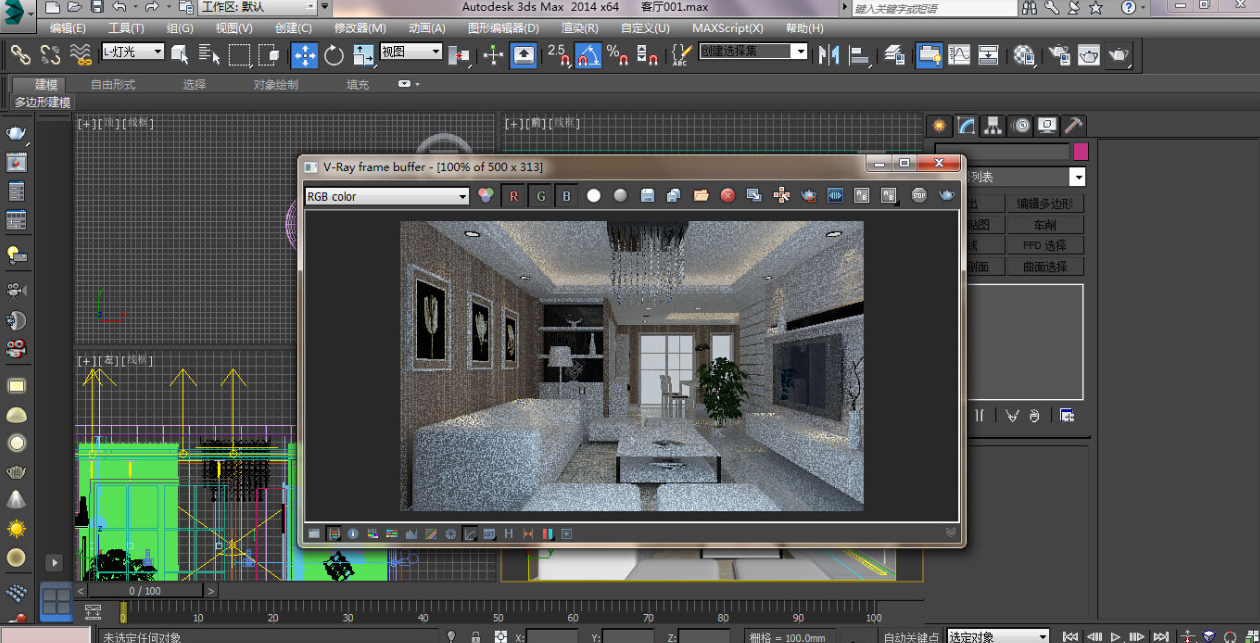Click the Mirror tool icon
The height and width of the screenshot is (643, 1260).
coord(829,54)
